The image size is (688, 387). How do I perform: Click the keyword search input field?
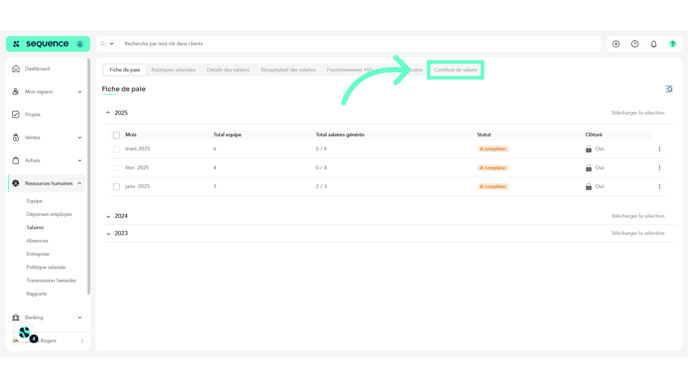360,44
